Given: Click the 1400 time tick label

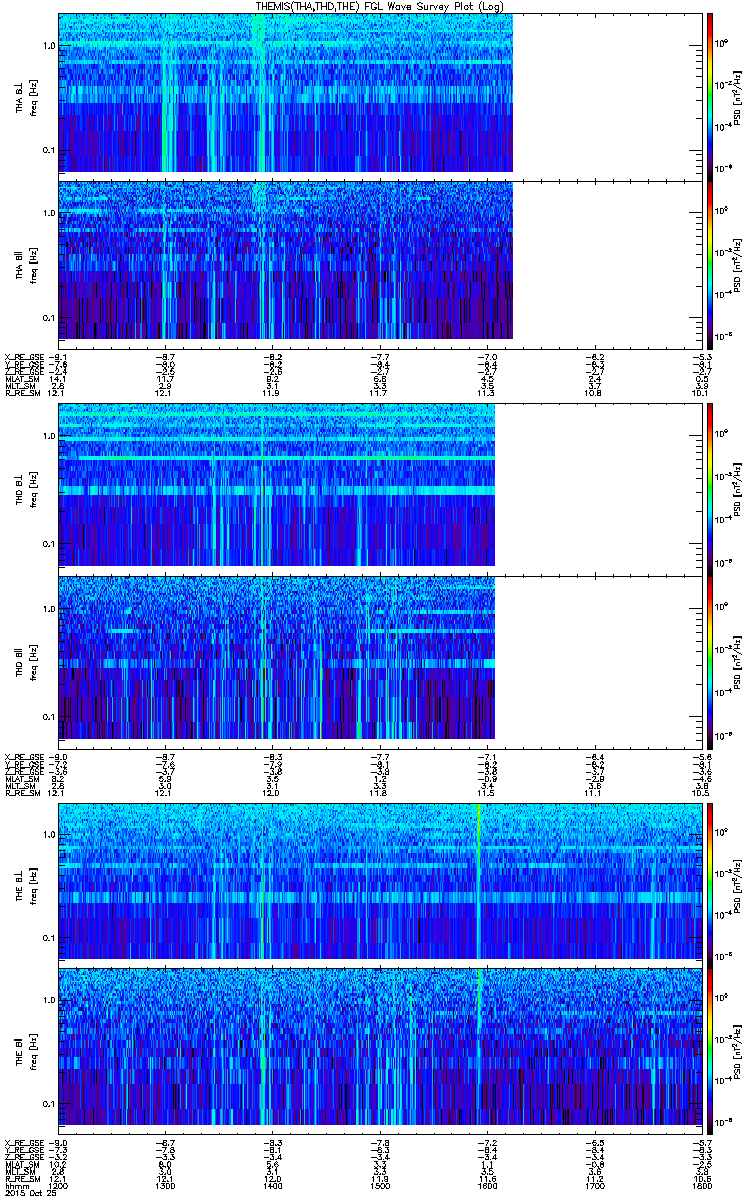Looking at the screenshot, I should (x=272, y=1184).
